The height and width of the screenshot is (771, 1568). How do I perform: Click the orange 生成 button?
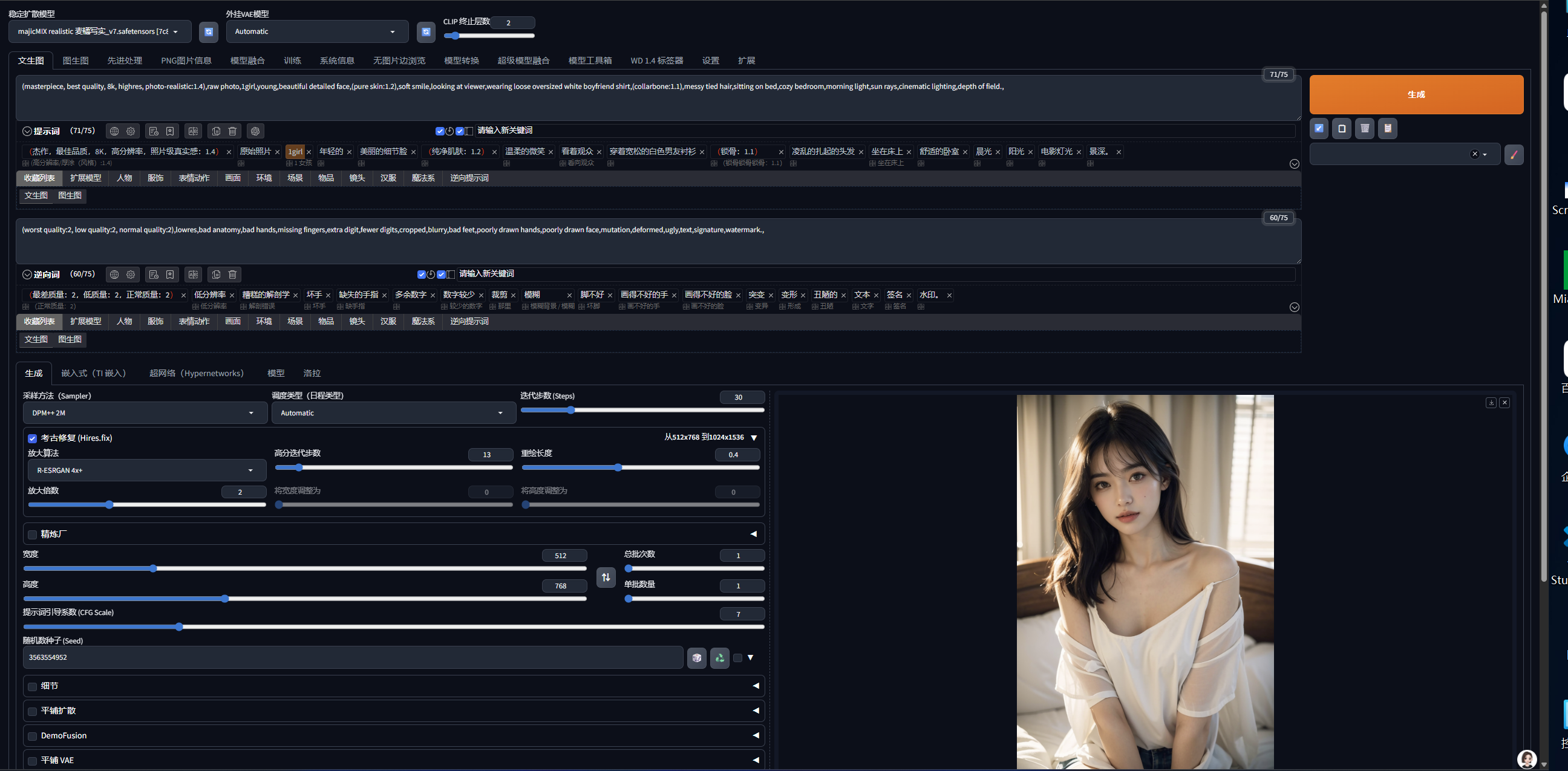(x=1416, y=94)
